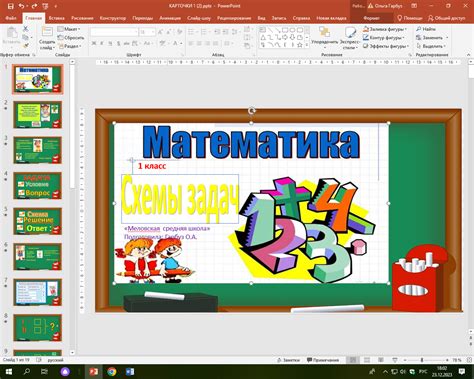Open Экспресс-стили quick styles
The height and width of the screenshot is (379, 474).
pyautogui.click(x=350, y=38)
